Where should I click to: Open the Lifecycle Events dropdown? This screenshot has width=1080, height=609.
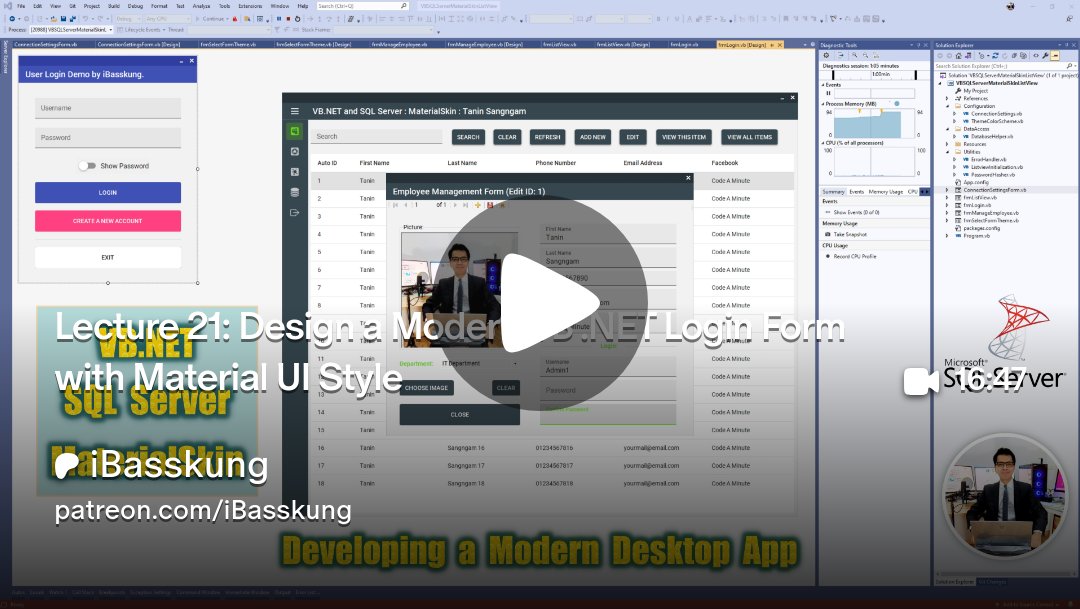tap(141, 30)
